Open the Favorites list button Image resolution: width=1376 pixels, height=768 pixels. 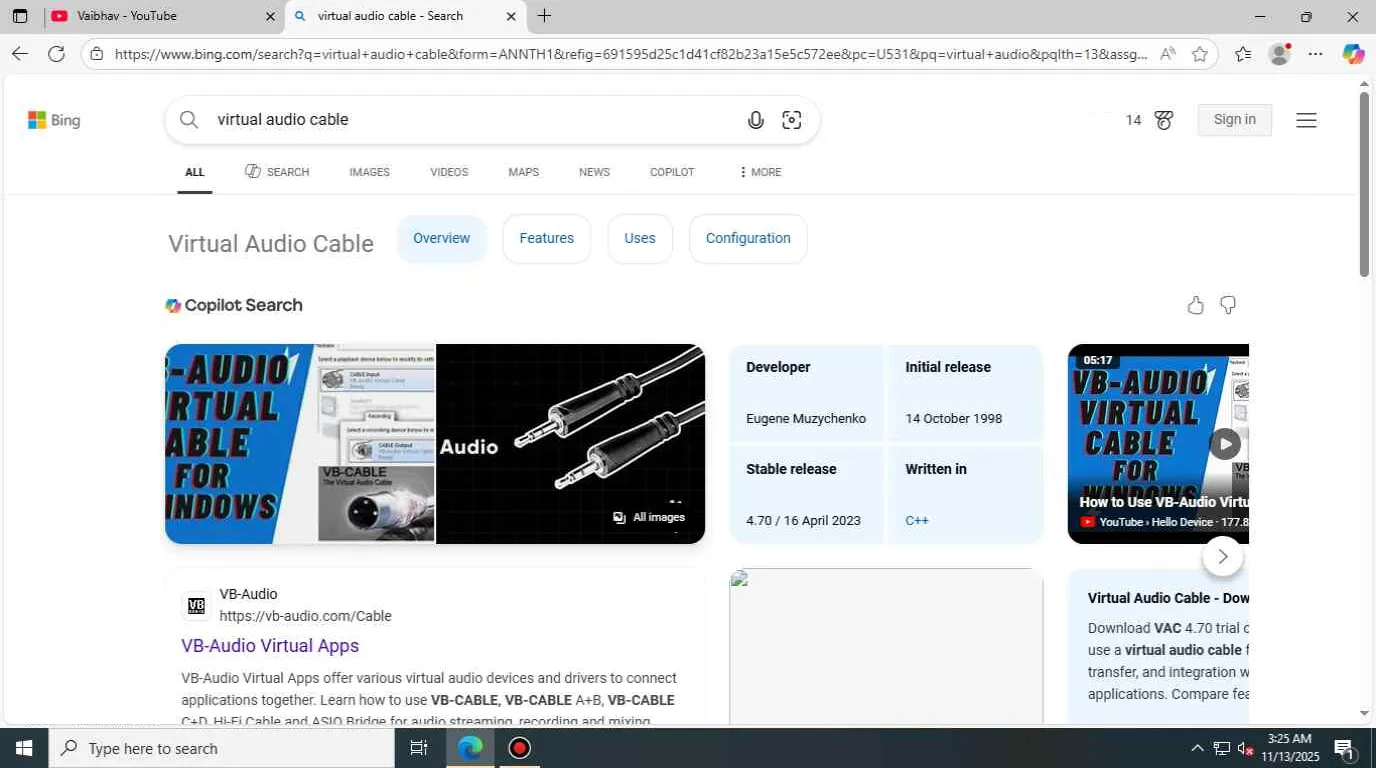pos(1243,54)
